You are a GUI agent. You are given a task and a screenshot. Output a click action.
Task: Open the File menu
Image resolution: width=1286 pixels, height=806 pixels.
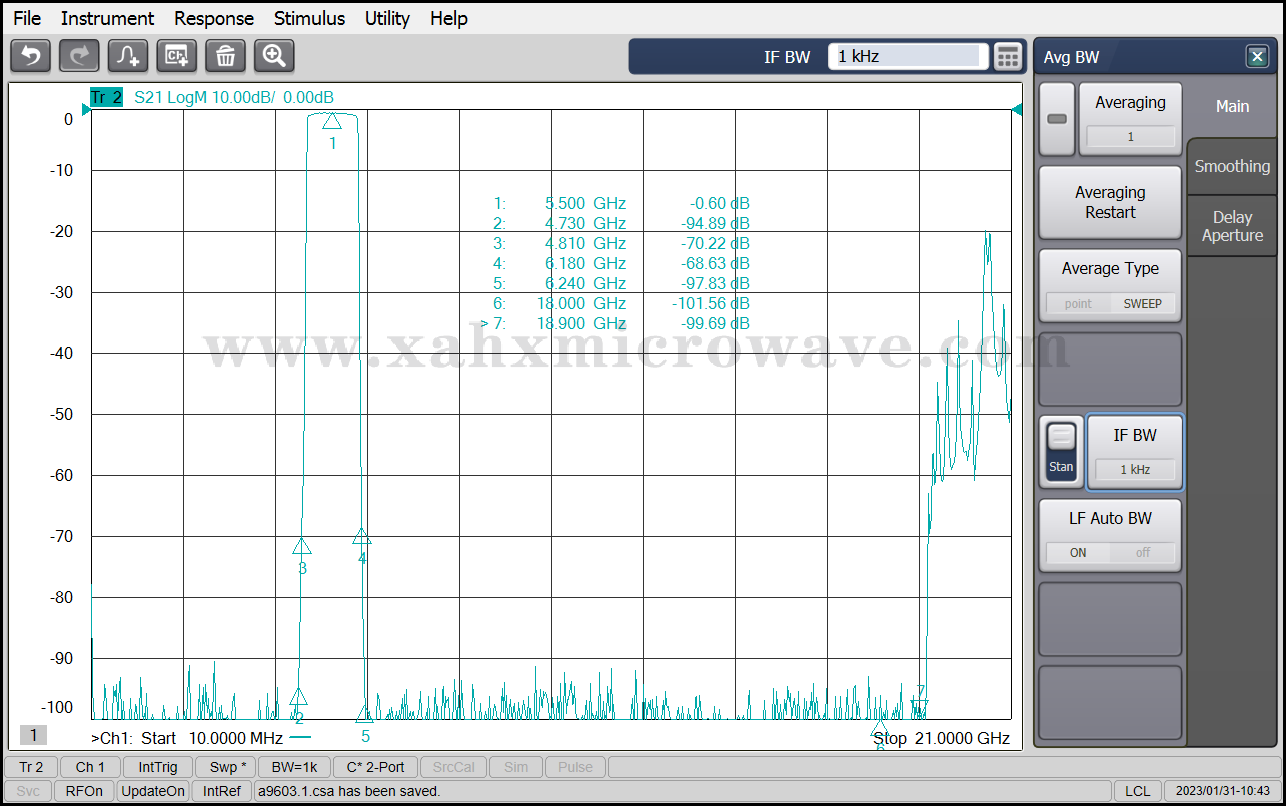pos(27,18)
